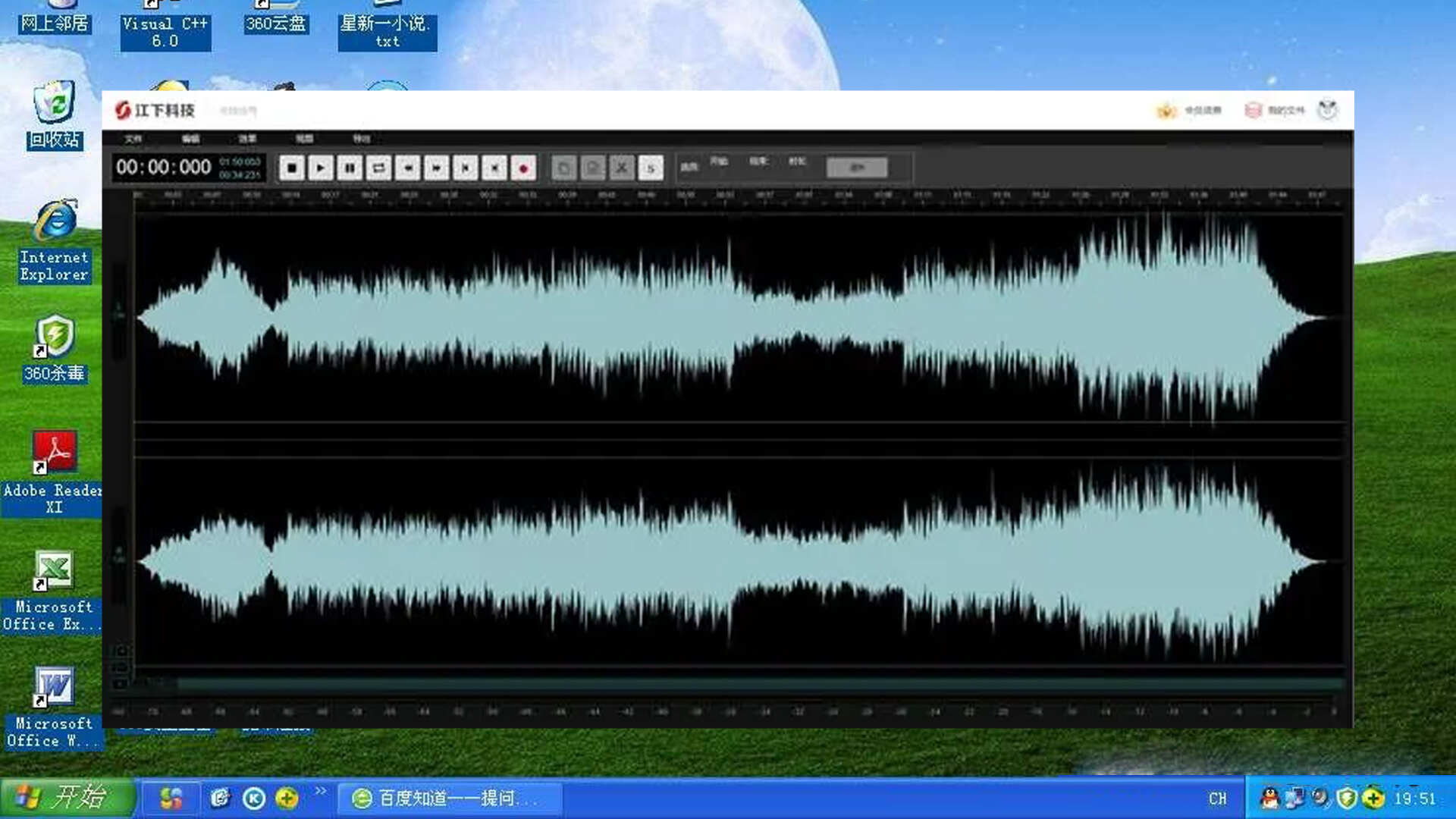Click the Visual C++ 6.0 desktop label
The height and width of the screenshot is (819, 1456).
[165, 33]
